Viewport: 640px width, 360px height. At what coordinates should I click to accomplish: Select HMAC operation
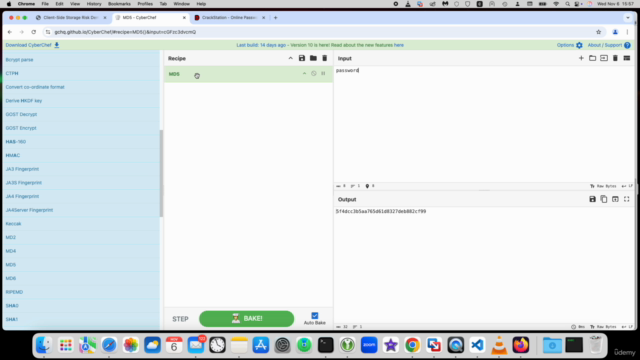(81, 155)
